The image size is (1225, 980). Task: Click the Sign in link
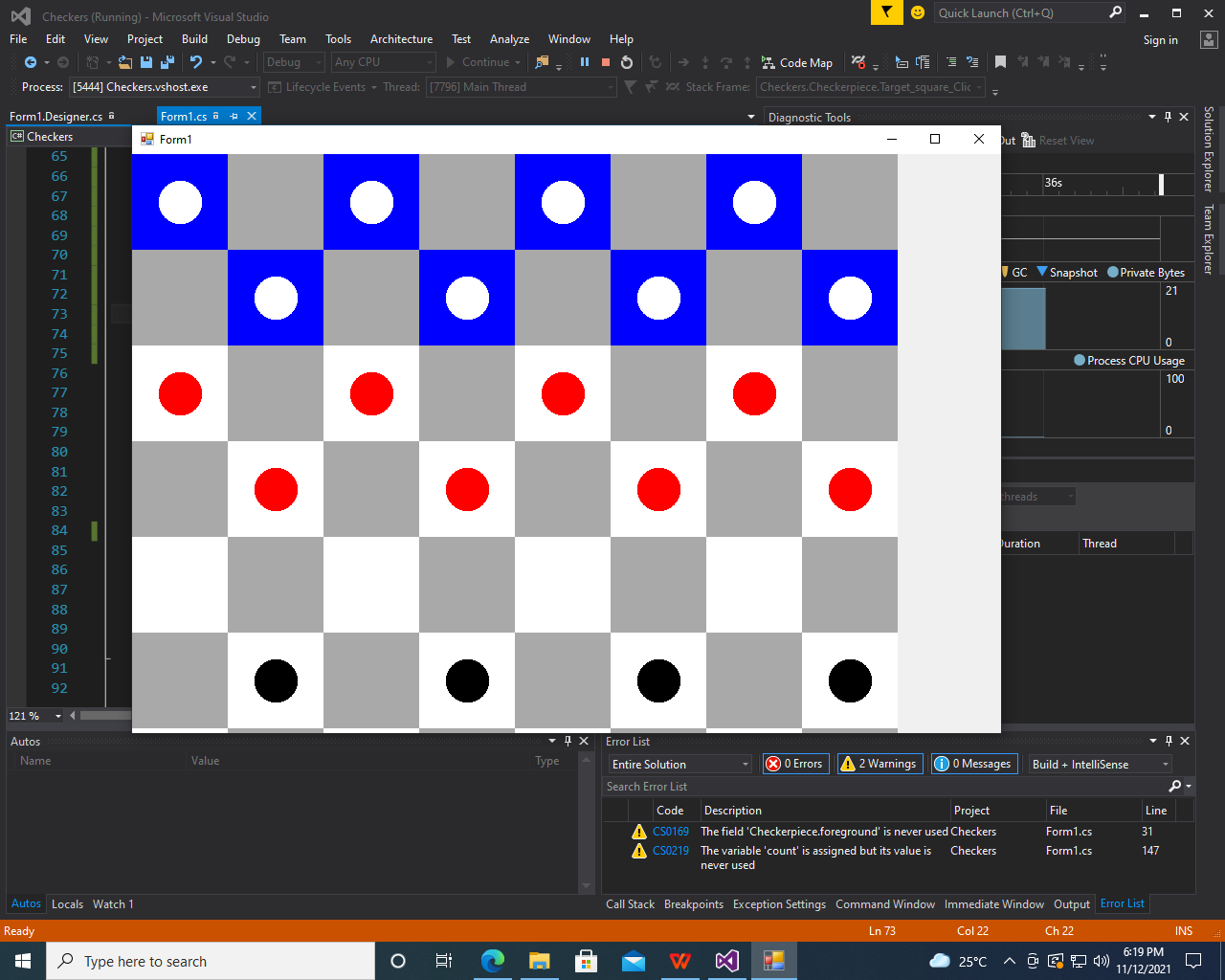pos(1160,39)
